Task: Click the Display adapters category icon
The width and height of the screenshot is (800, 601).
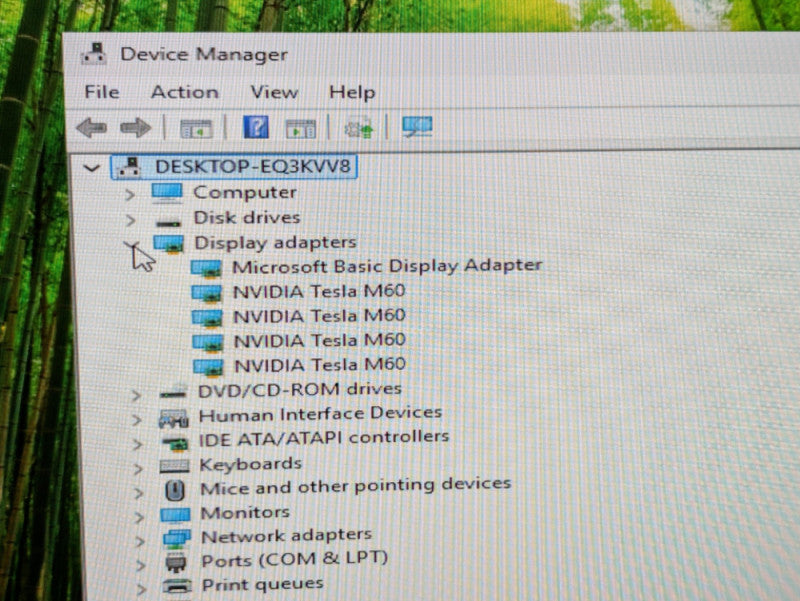Action: click(x=169, y=244)
